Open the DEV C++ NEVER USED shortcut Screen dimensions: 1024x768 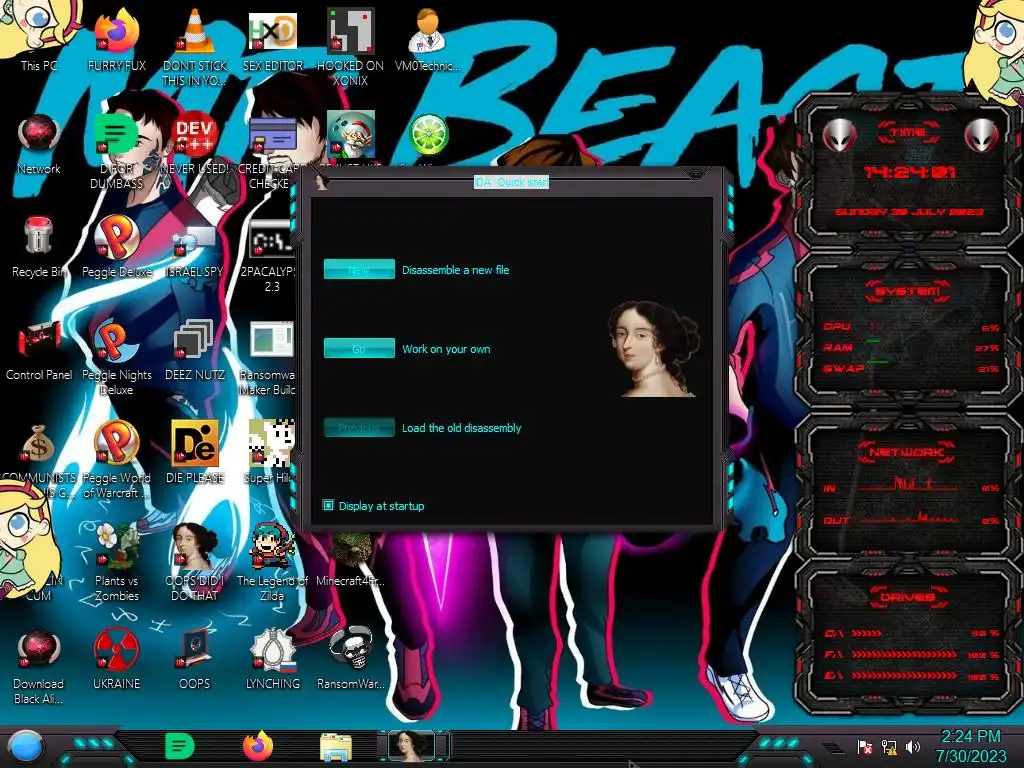click(195, 144)
